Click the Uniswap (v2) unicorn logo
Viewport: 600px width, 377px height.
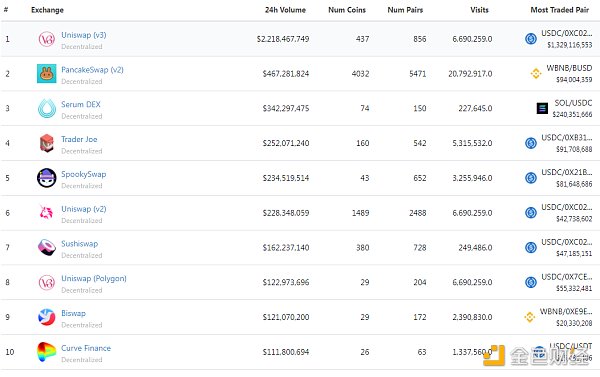[x=47, y=212]
